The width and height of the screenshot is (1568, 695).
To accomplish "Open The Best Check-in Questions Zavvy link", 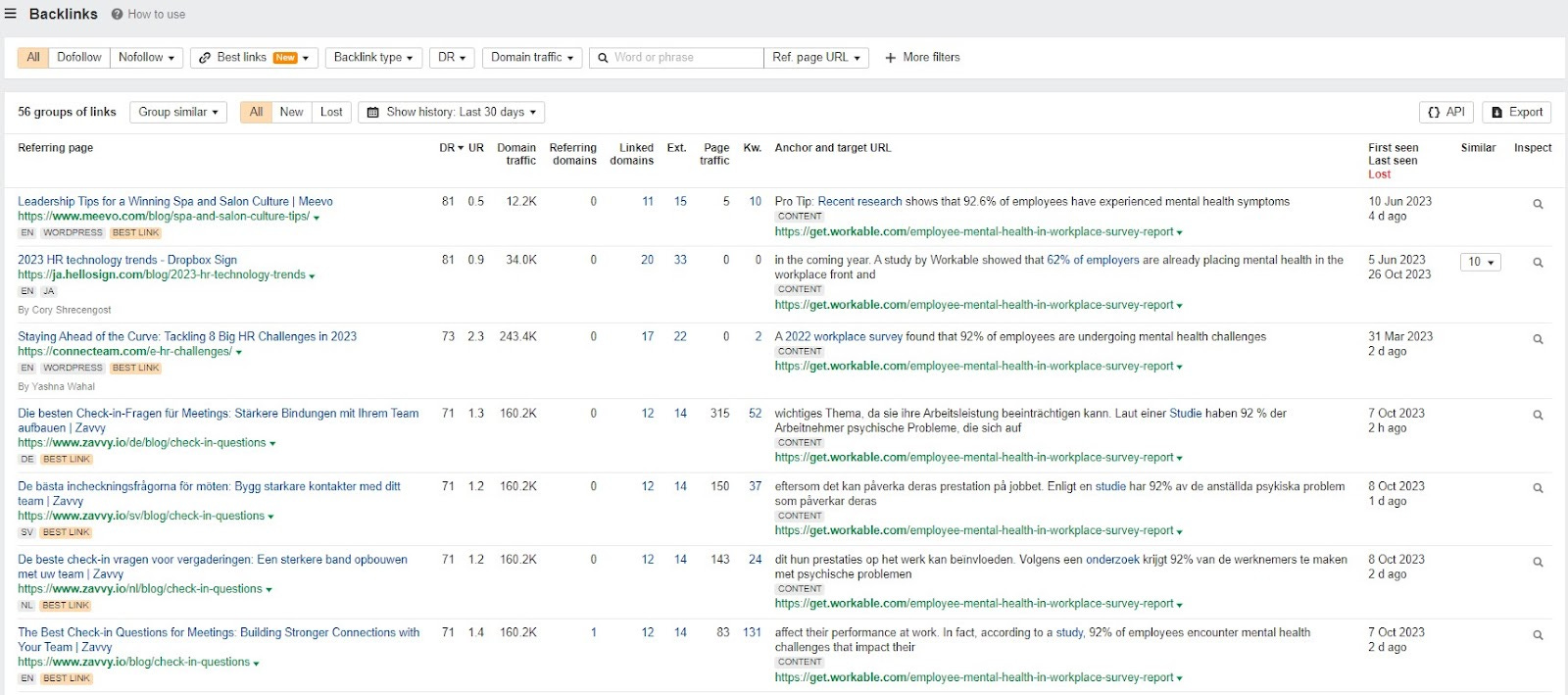I will click(x=219, y=639).
